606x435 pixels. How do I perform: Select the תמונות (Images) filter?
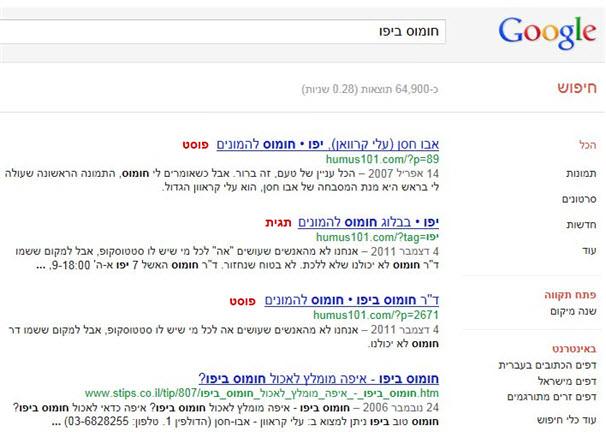(581, 173)
